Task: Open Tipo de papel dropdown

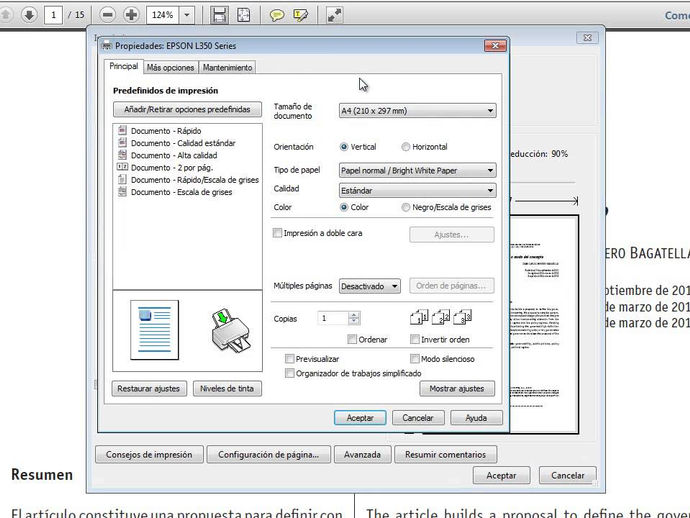Action: (x=418, y=171)
